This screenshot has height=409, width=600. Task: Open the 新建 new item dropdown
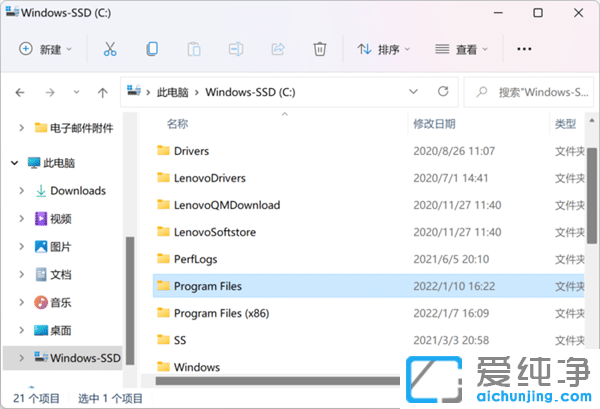coord(45,49)
